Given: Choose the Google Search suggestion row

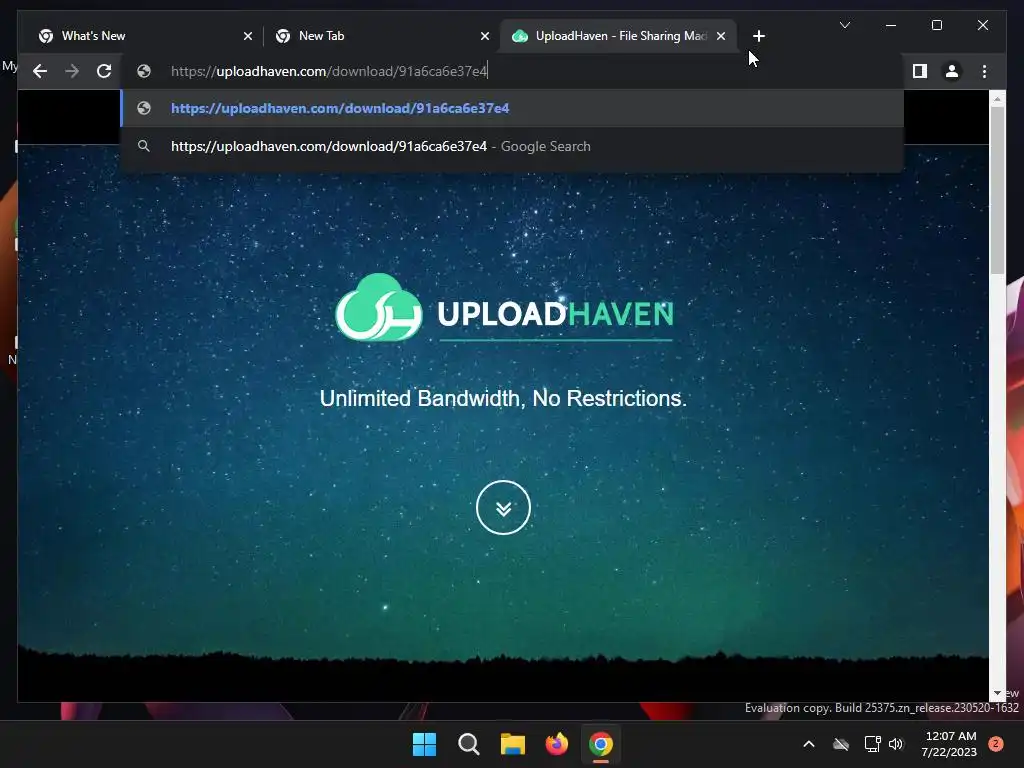Looking at the screenshot, I should click(512, 146).
